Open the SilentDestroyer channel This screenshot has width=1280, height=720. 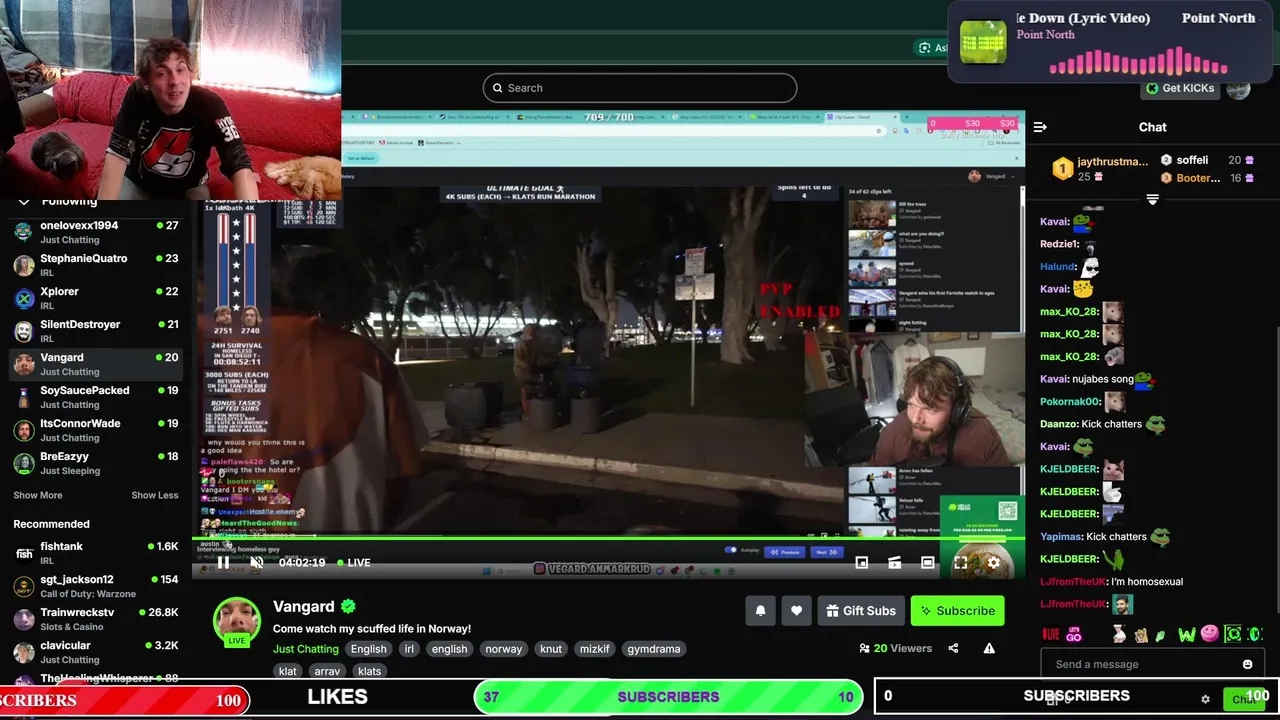pyautogui.click(x=96, y=331)
